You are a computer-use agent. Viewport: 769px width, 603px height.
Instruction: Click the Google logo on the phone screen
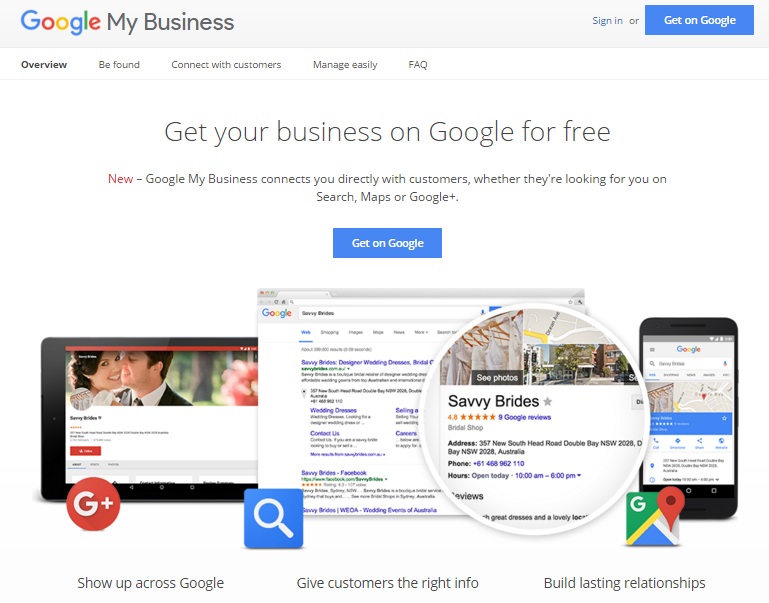688,349
